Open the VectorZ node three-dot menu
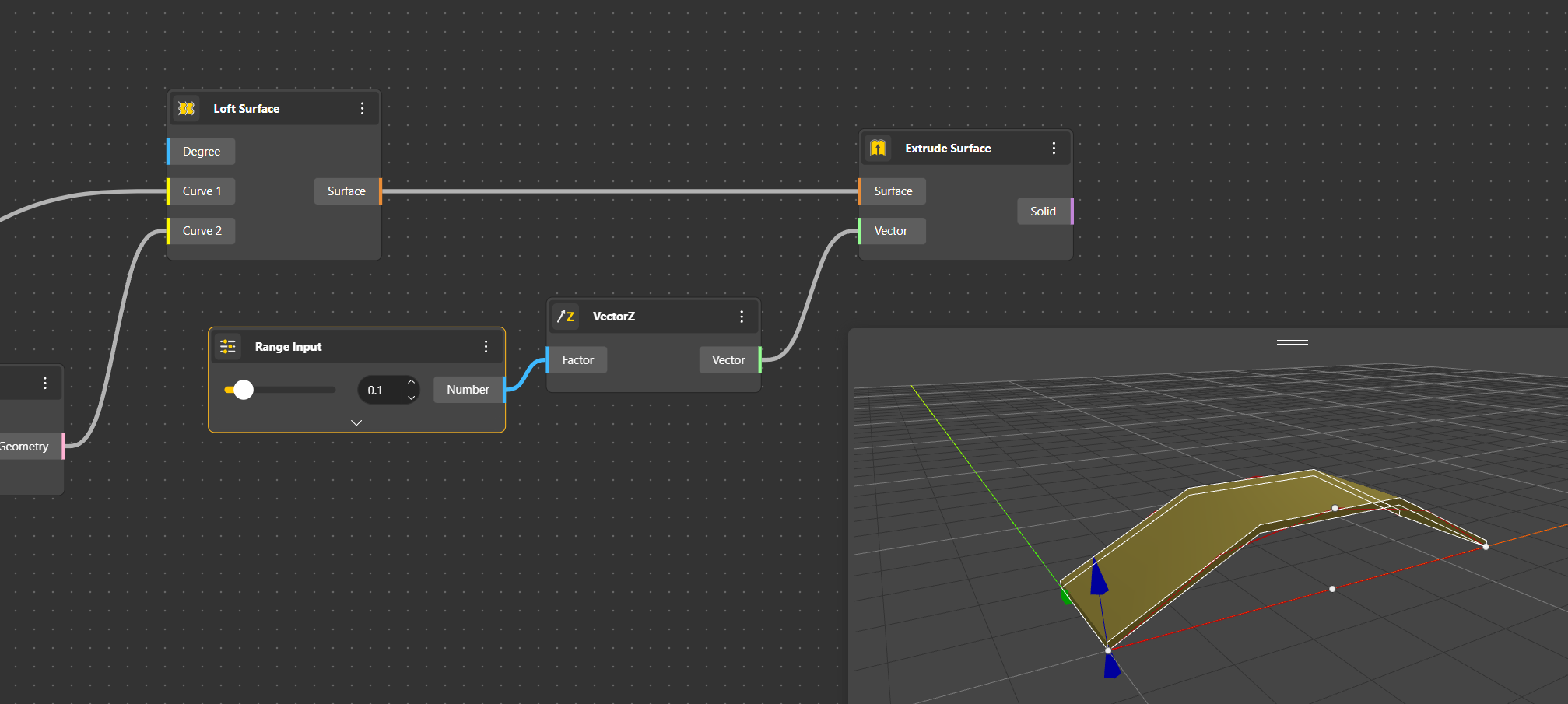Screen dimensions: 1568x704 click(x=742, y=316)
